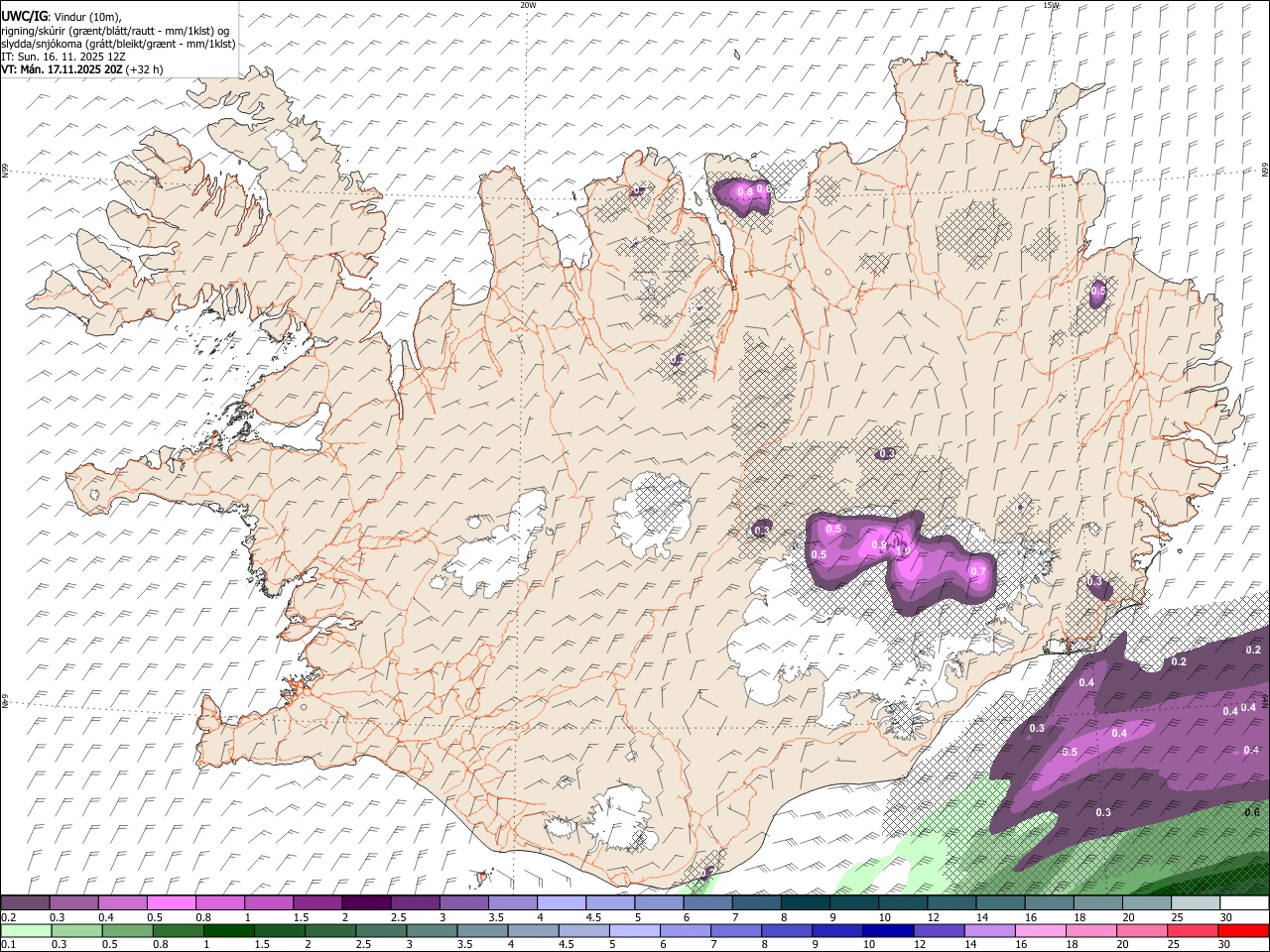The width and height of the screenshot is (1270, 952).
Task: Click the 15W longitude label at the top
Action: (x=1051, y=5)
